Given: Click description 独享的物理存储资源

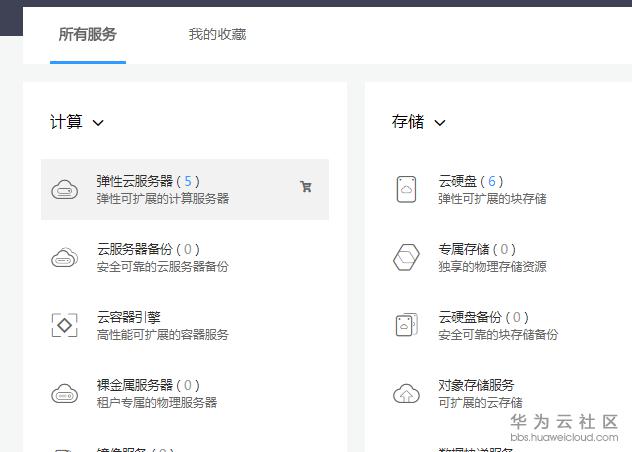Looking at the screenshot, I should (x=493, y=267).
